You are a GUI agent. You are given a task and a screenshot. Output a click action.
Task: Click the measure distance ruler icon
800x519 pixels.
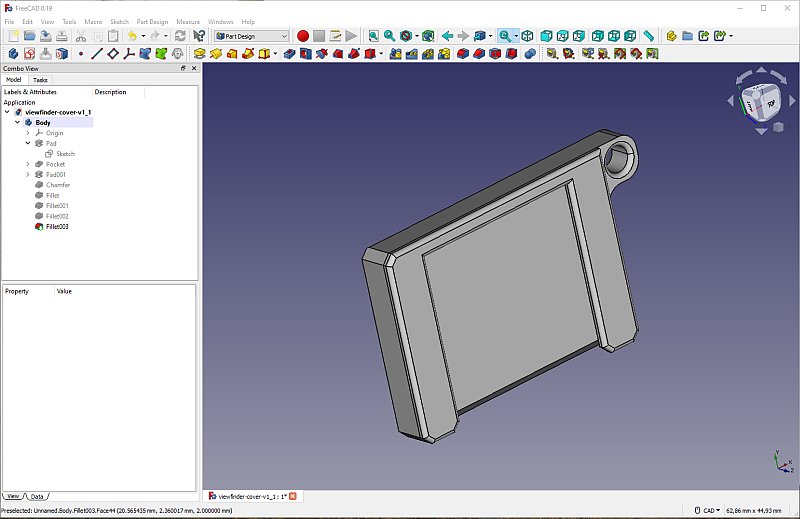coord(648,36)
